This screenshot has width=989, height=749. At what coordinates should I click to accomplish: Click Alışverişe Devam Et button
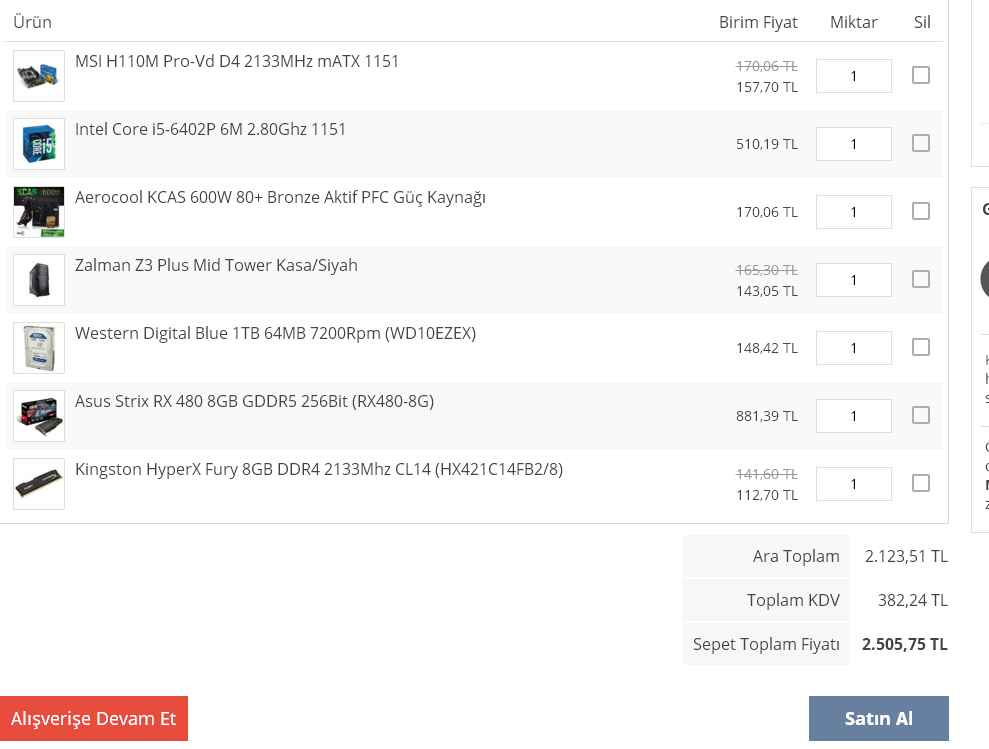point(94,719)
